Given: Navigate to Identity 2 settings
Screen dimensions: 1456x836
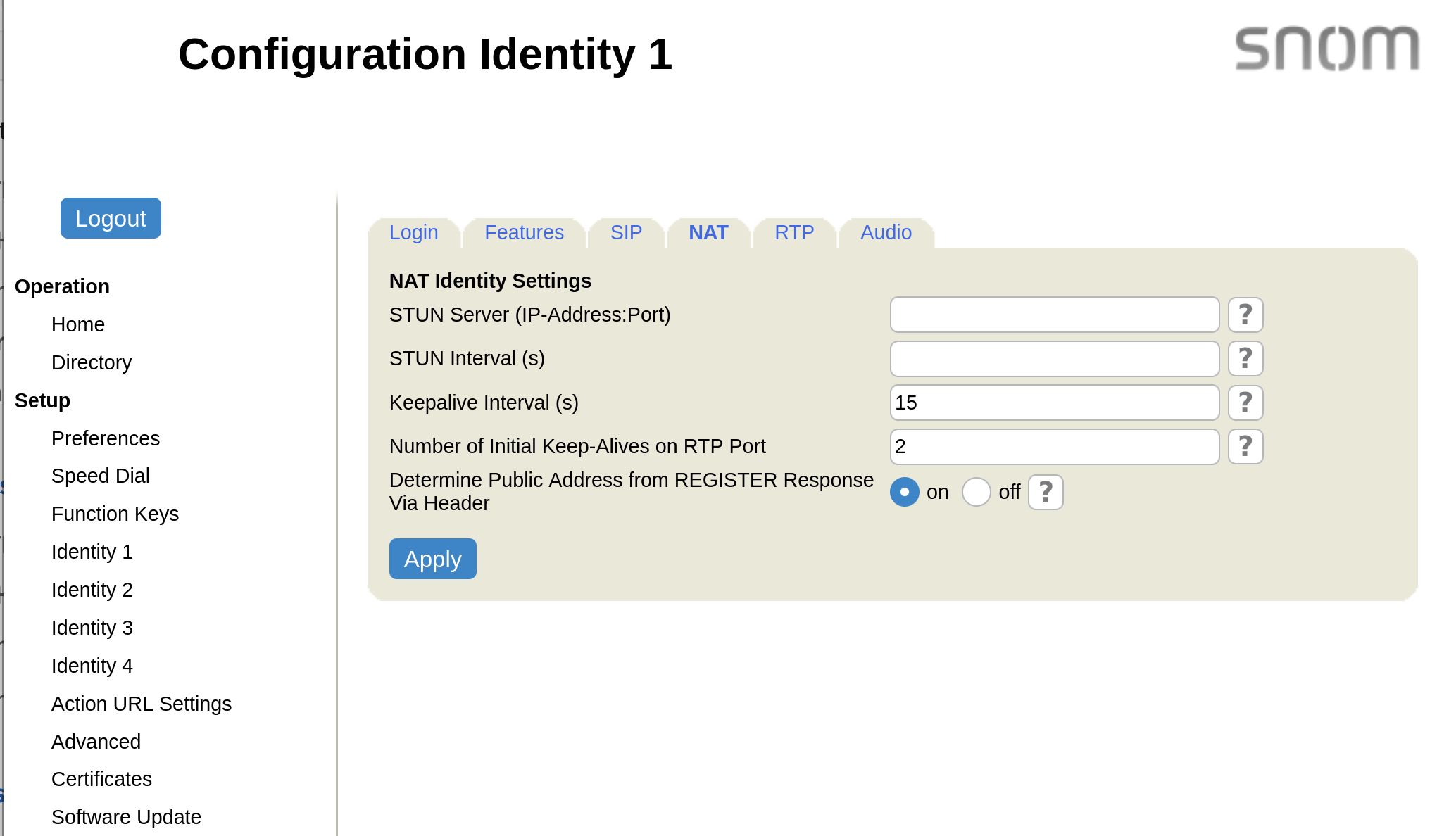Looking at the screenshot, I should pos(92,590).
